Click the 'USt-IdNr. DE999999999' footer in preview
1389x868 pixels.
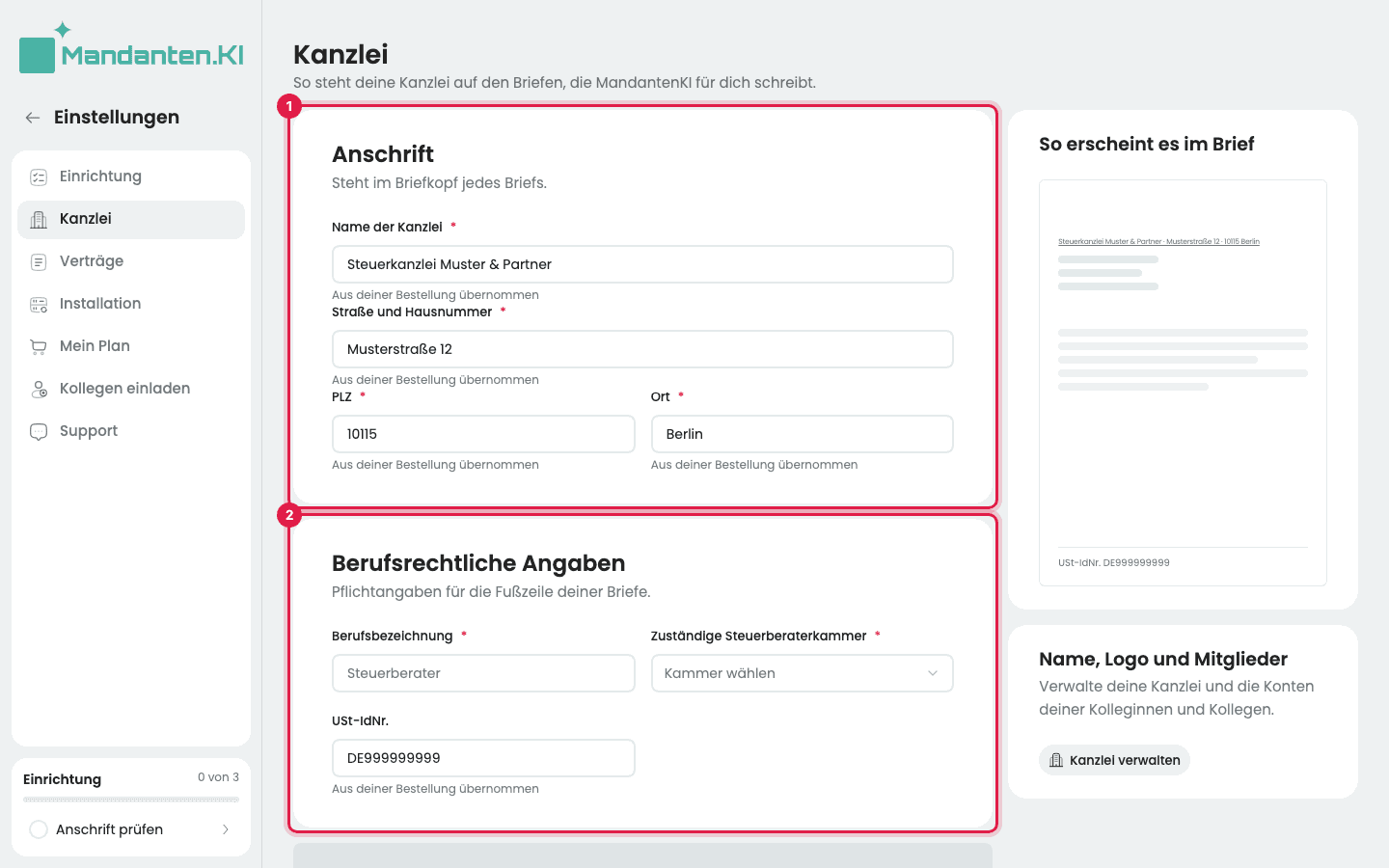click(x=1114, y=562)
